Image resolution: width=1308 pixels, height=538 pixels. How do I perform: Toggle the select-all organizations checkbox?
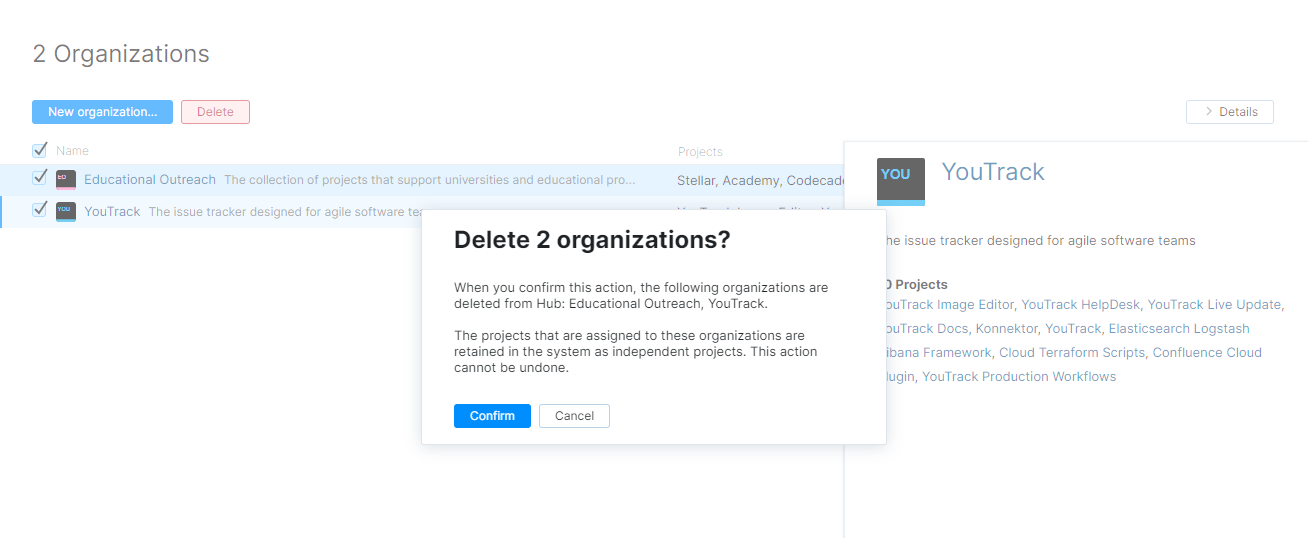[x=40, y=151]
